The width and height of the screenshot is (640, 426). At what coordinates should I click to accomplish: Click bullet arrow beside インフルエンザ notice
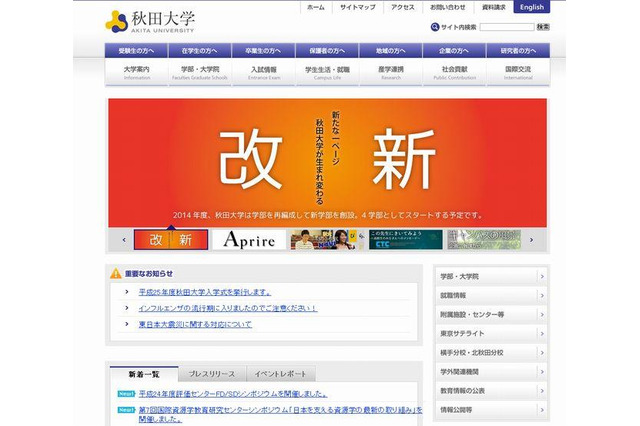(127, 308)
